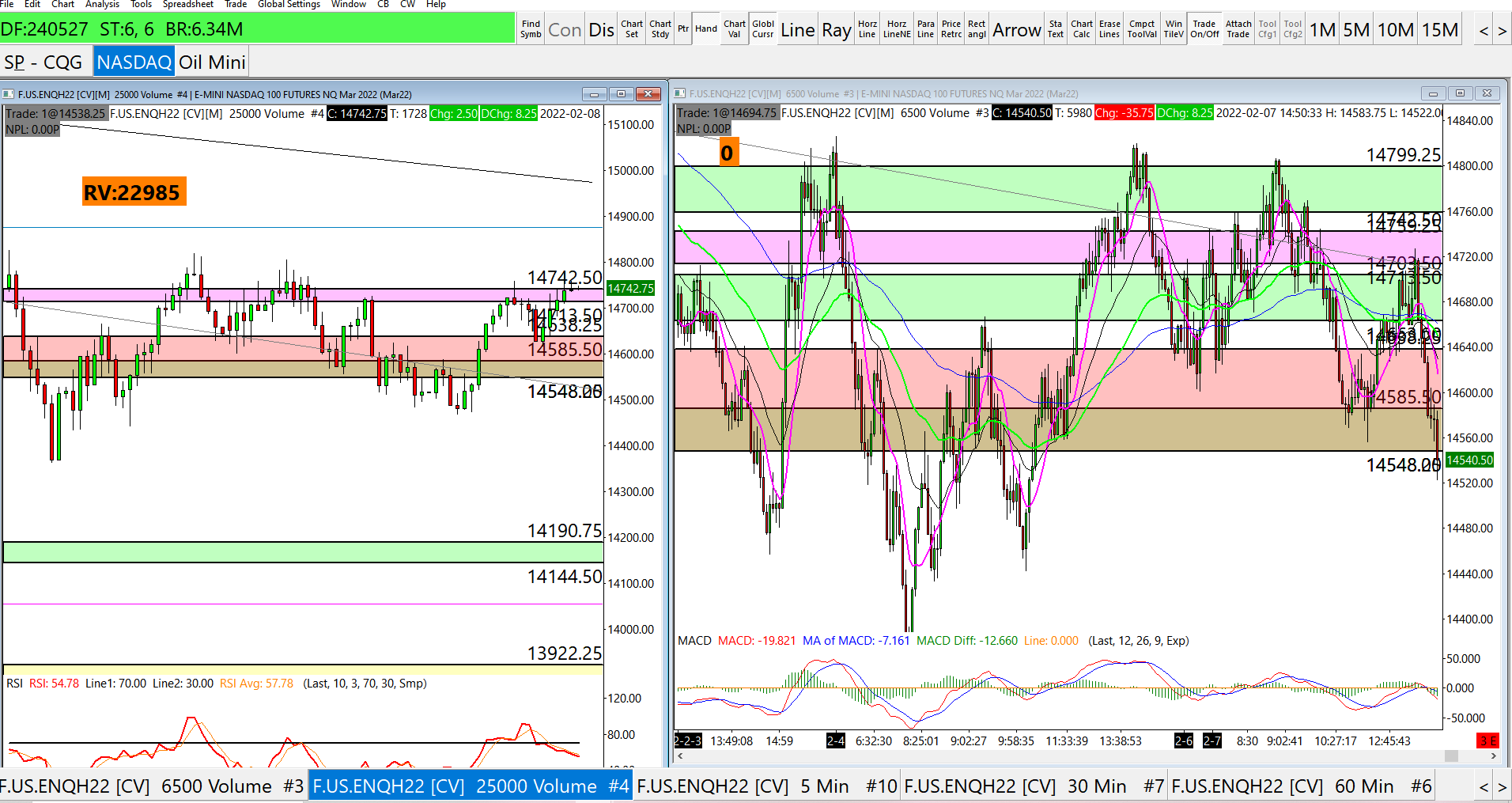Activate the Chart Calc calculator tool
Image resolution: width=1512 pixels, height=803 pixels.
1082,29
